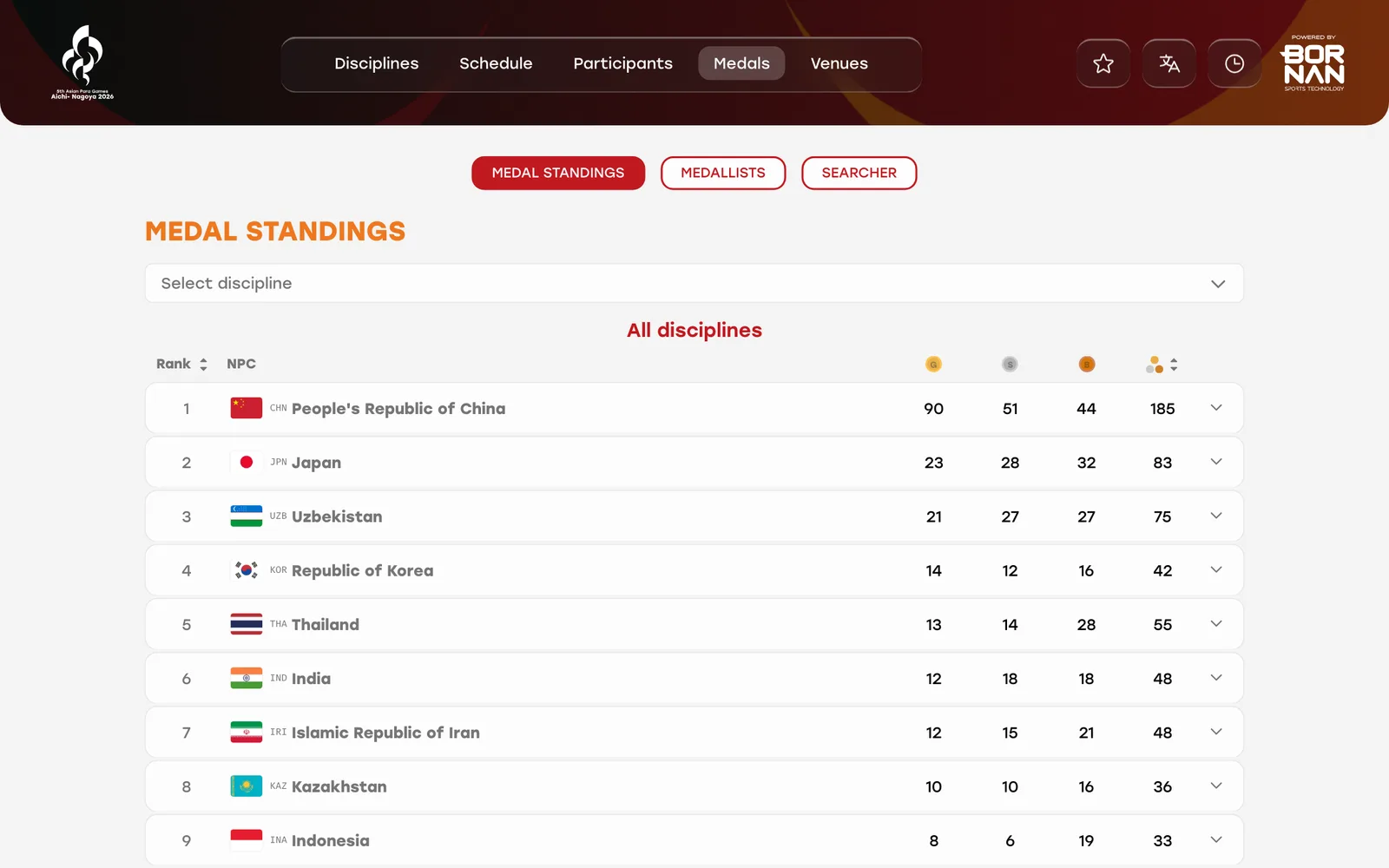Go to Asian Para Games home logo

[82, 62]
